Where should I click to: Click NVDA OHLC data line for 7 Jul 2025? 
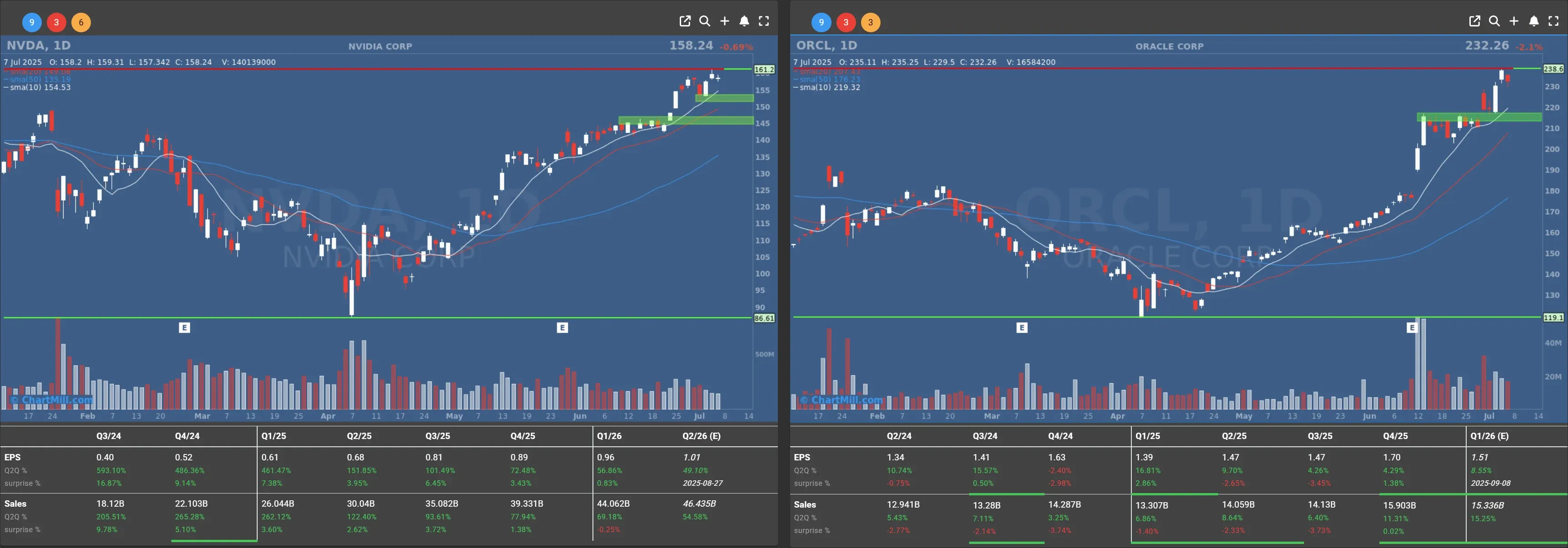tap(139, 62)
